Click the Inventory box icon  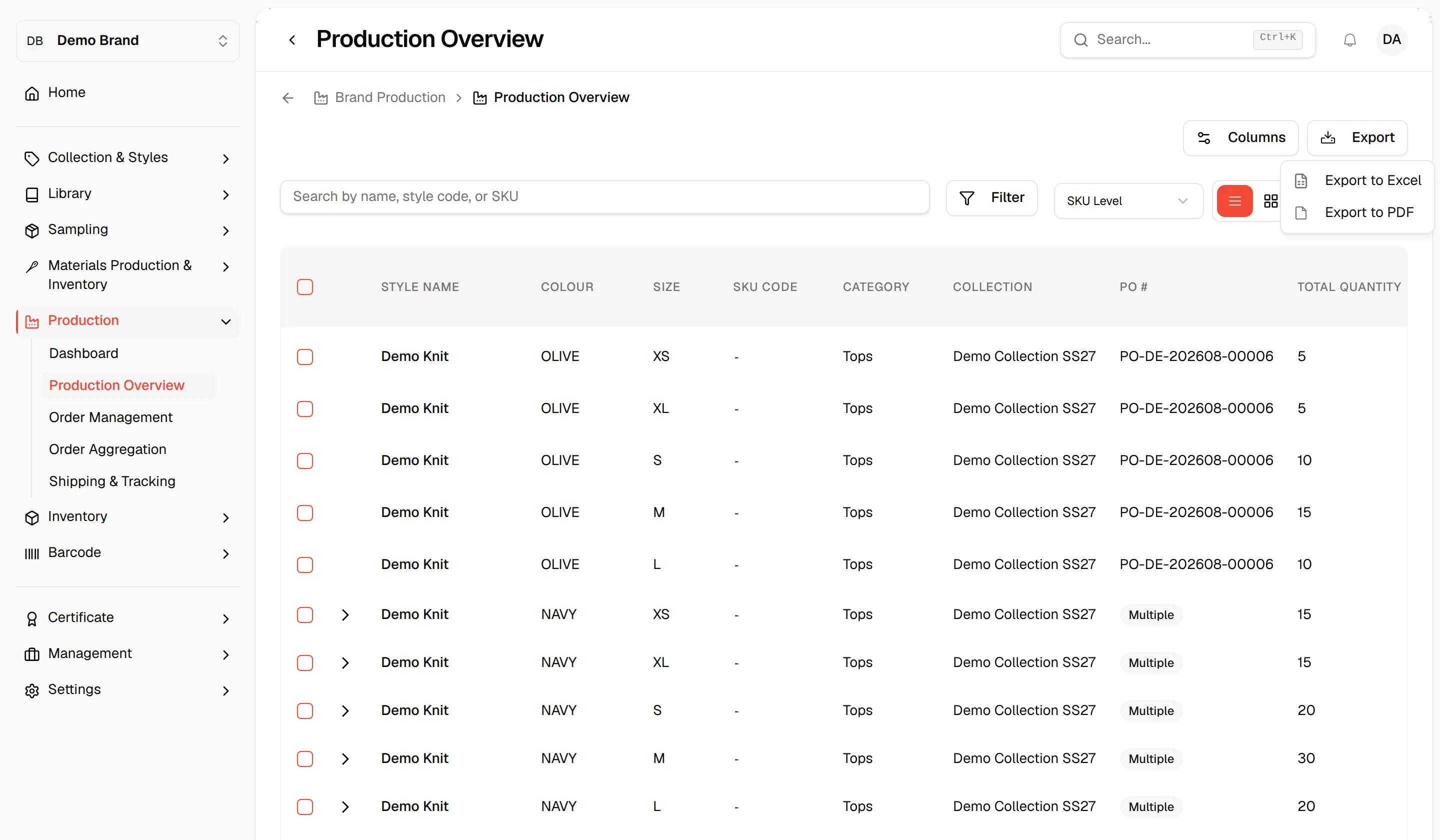point(32,517)
